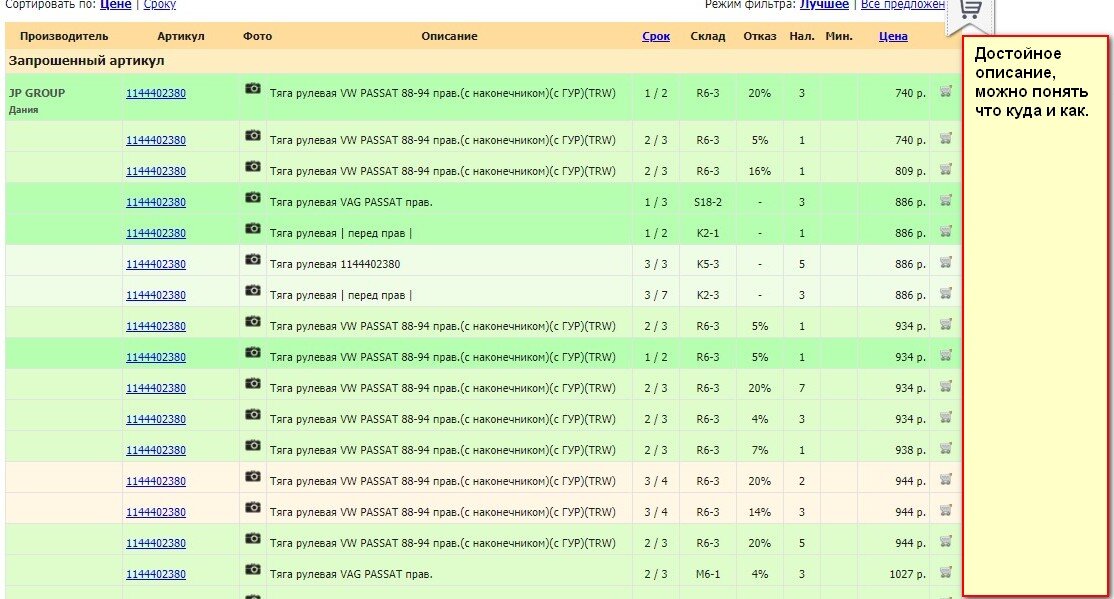Show photo for the S18-2 warehouse row

point(253,198)
